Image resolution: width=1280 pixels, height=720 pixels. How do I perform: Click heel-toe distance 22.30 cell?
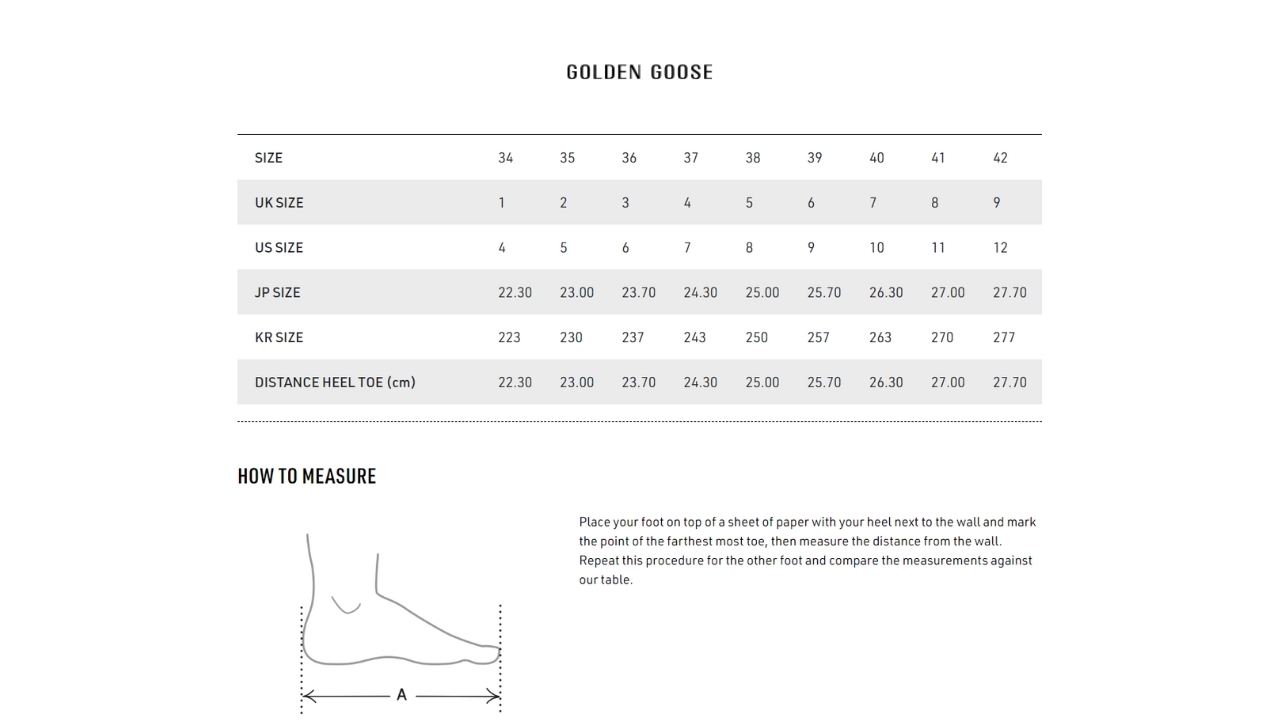click(515, 383)
